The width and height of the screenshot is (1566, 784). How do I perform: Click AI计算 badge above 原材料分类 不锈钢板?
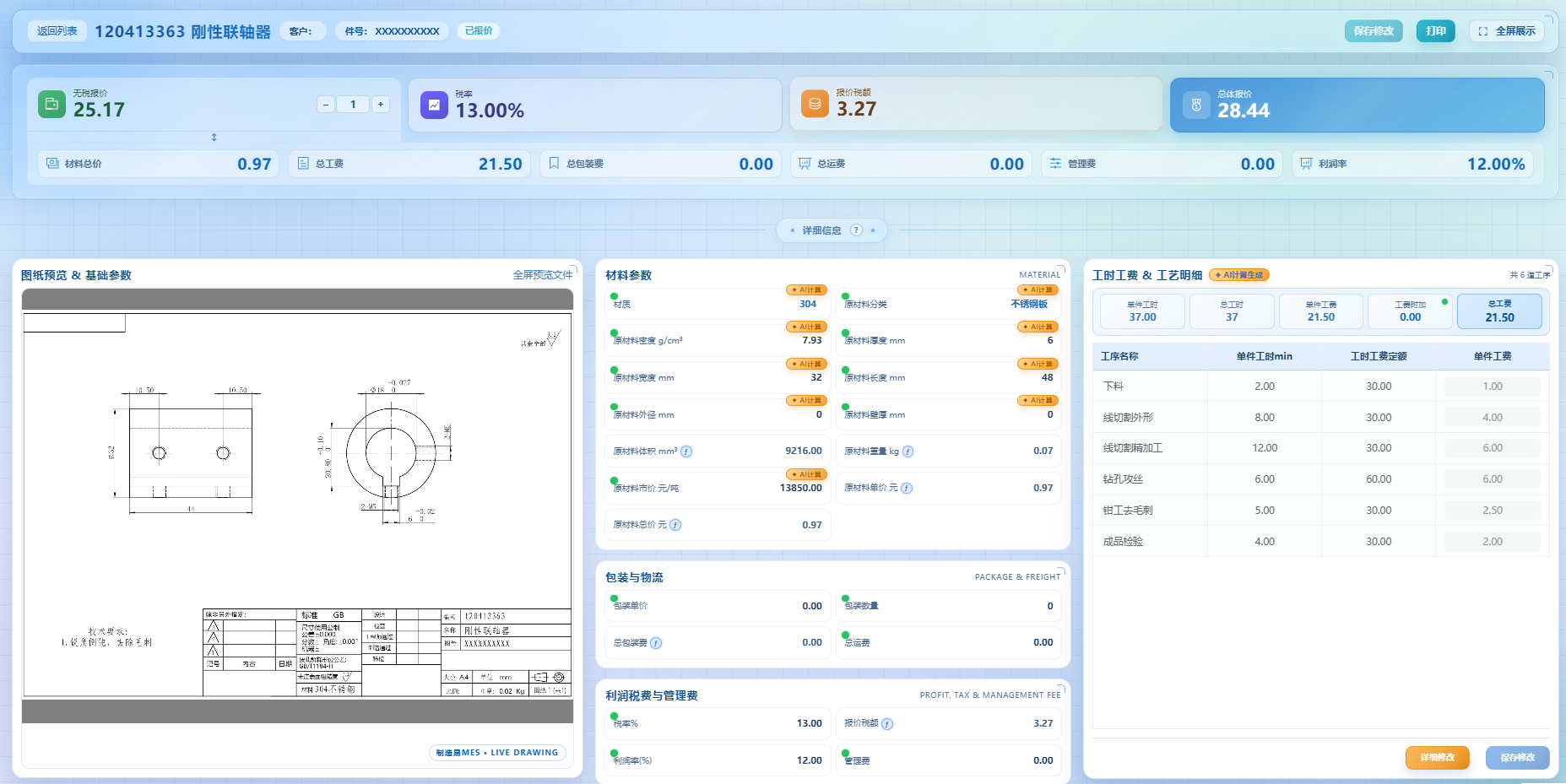[x=1038, y=289]
